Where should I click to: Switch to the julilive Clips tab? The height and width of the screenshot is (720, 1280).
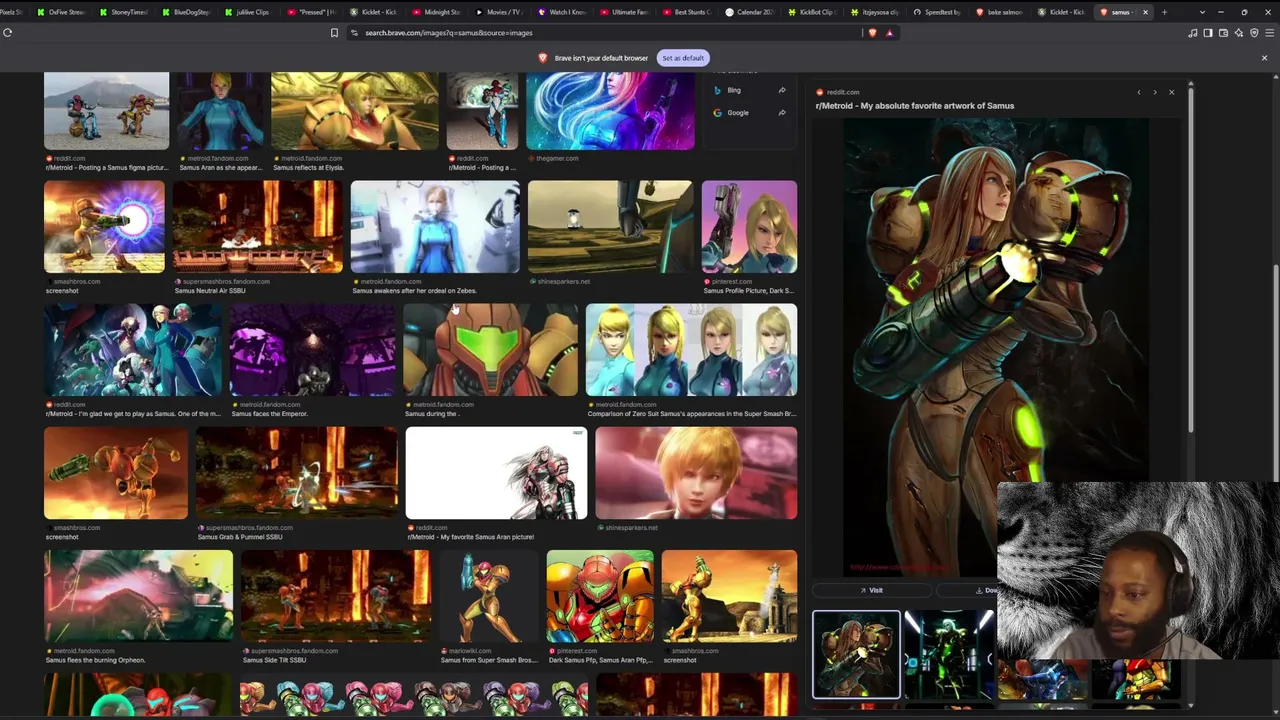(249, 12)
